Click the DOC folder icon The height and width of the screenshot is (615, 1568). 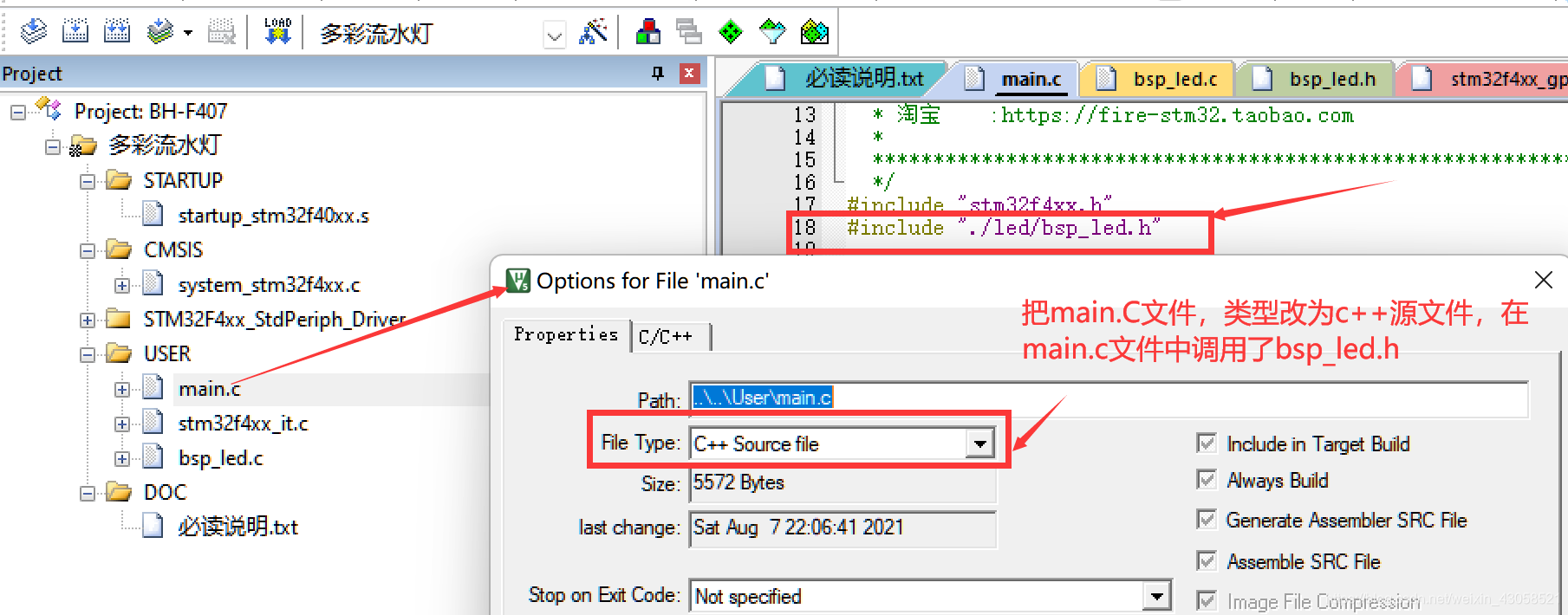pos(119,492)
